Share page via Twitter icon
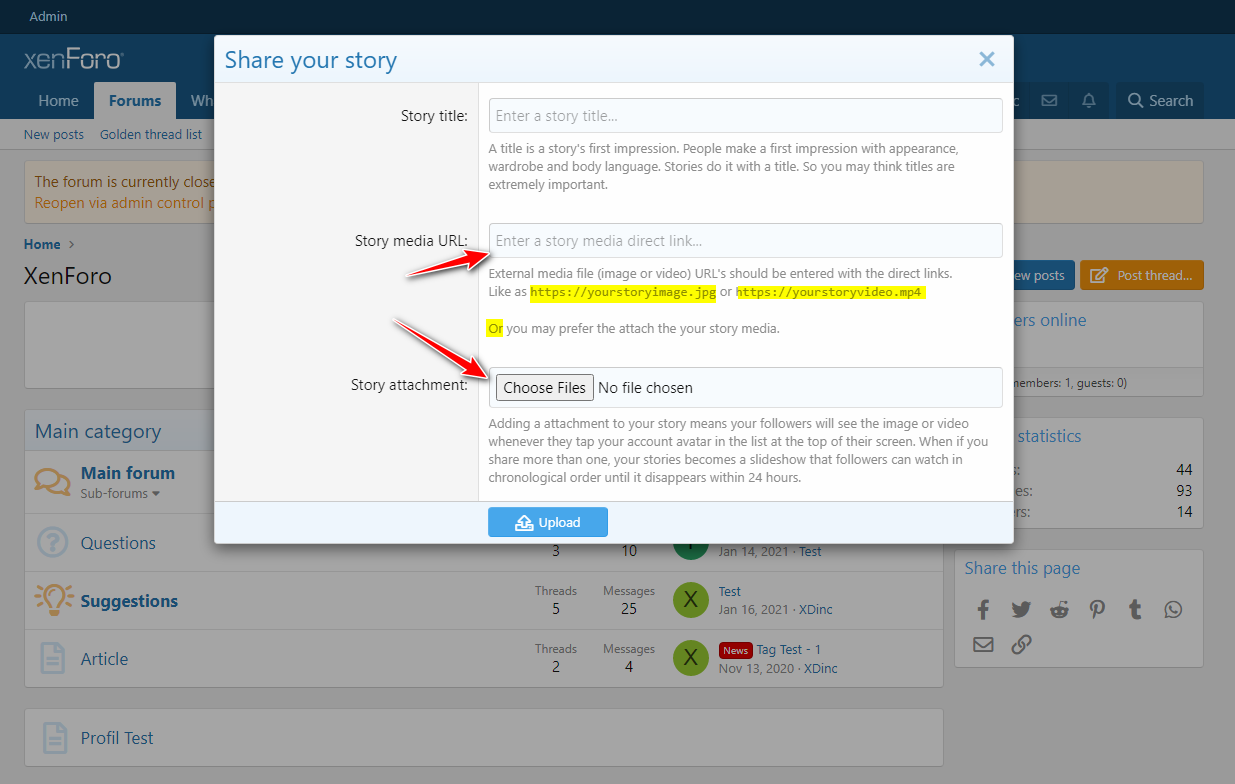This screenshot has width=1235, height=784. pyautogui.click(x=1021, y=609)
